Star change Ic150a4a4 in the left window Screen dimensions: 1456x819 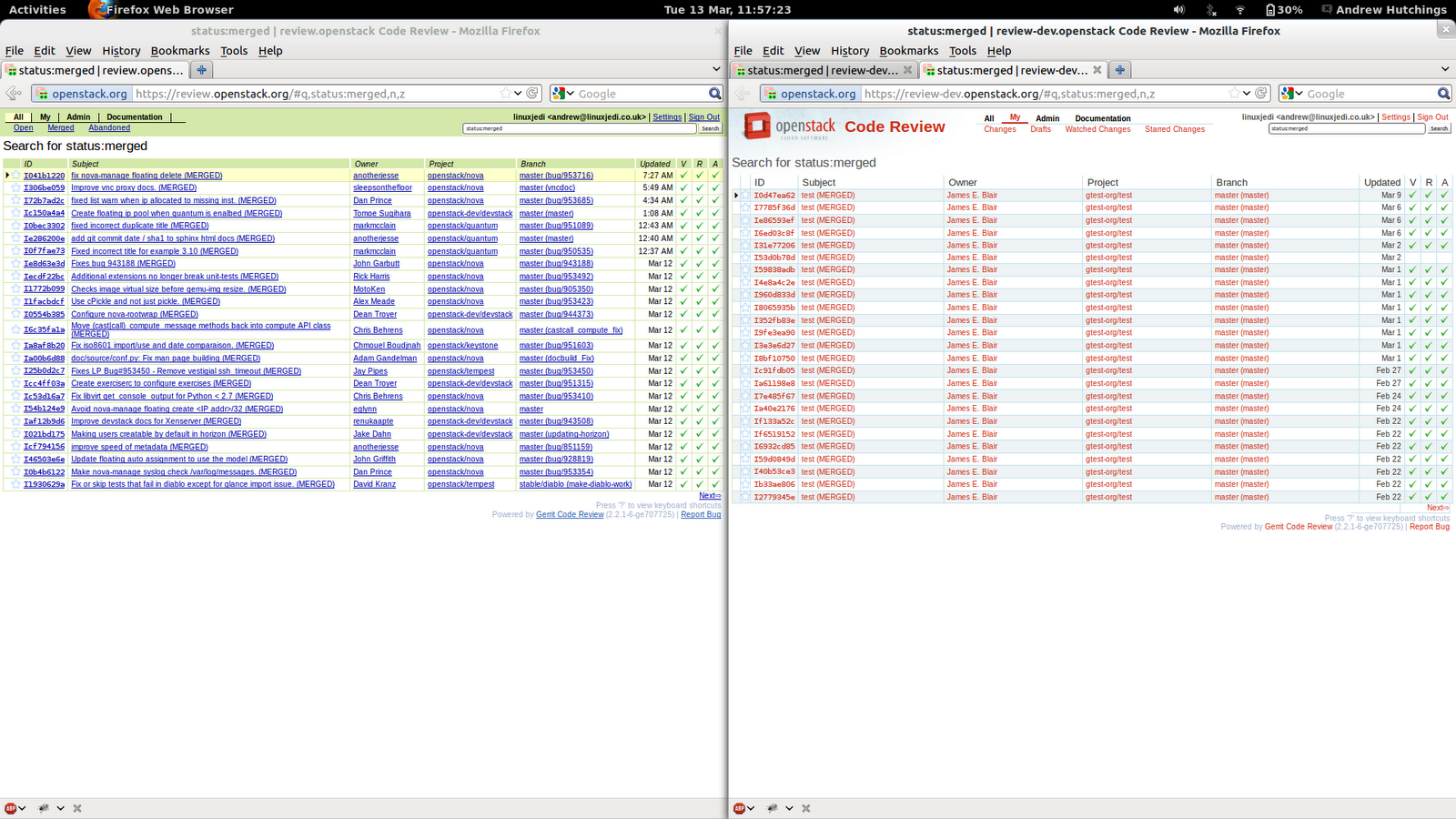pyautogui.click(x=15, y=214)
